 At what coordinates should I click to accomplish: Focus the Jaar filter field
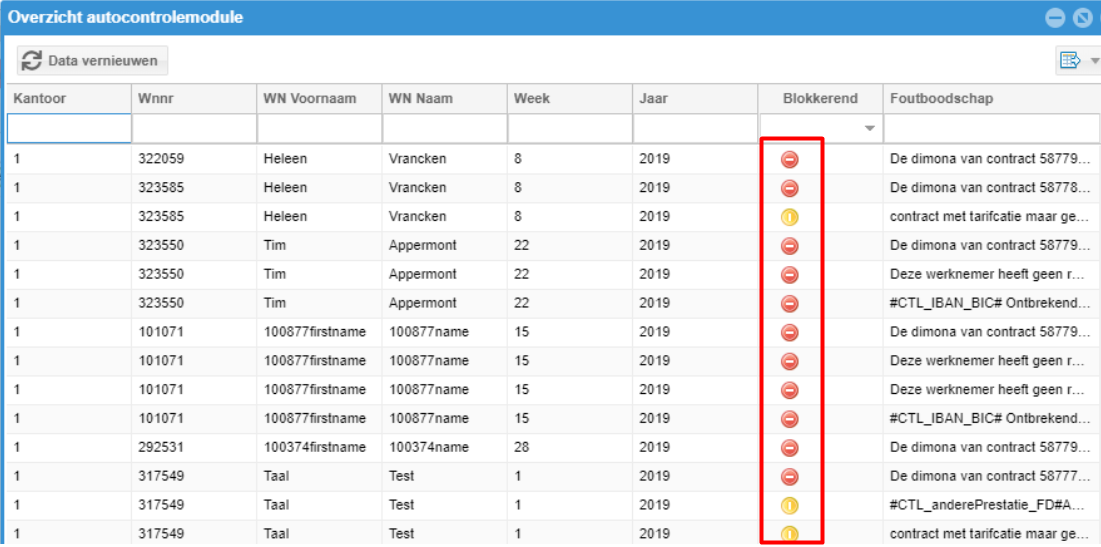(694, 128)
